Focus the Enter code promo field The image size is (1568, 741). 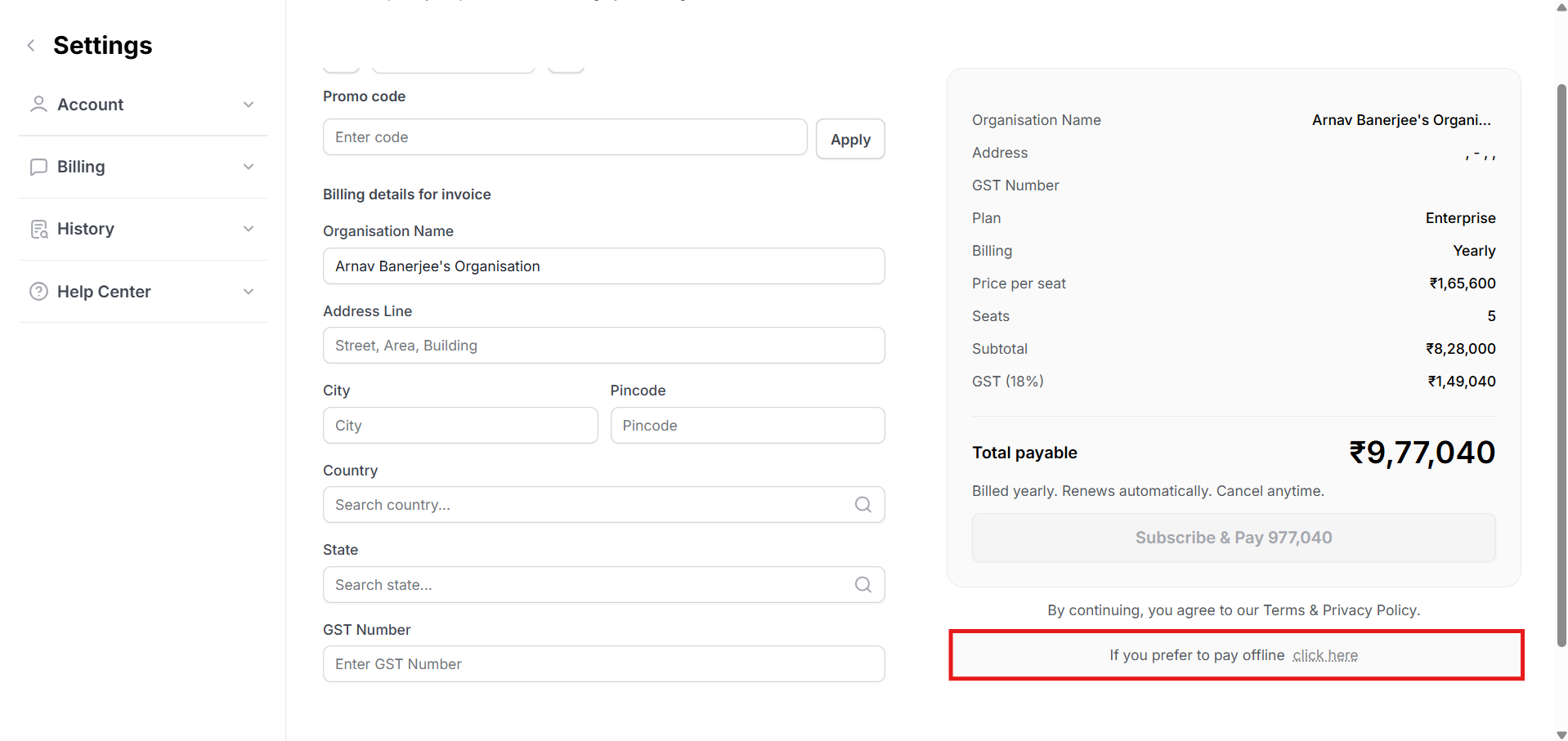pos(564,137)
